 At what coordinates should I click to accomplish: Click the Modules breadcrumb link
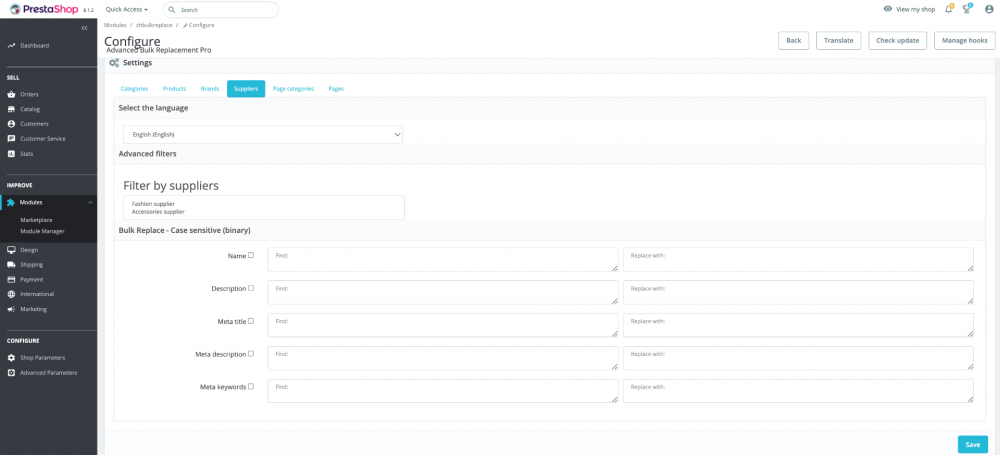coord(115,25)
